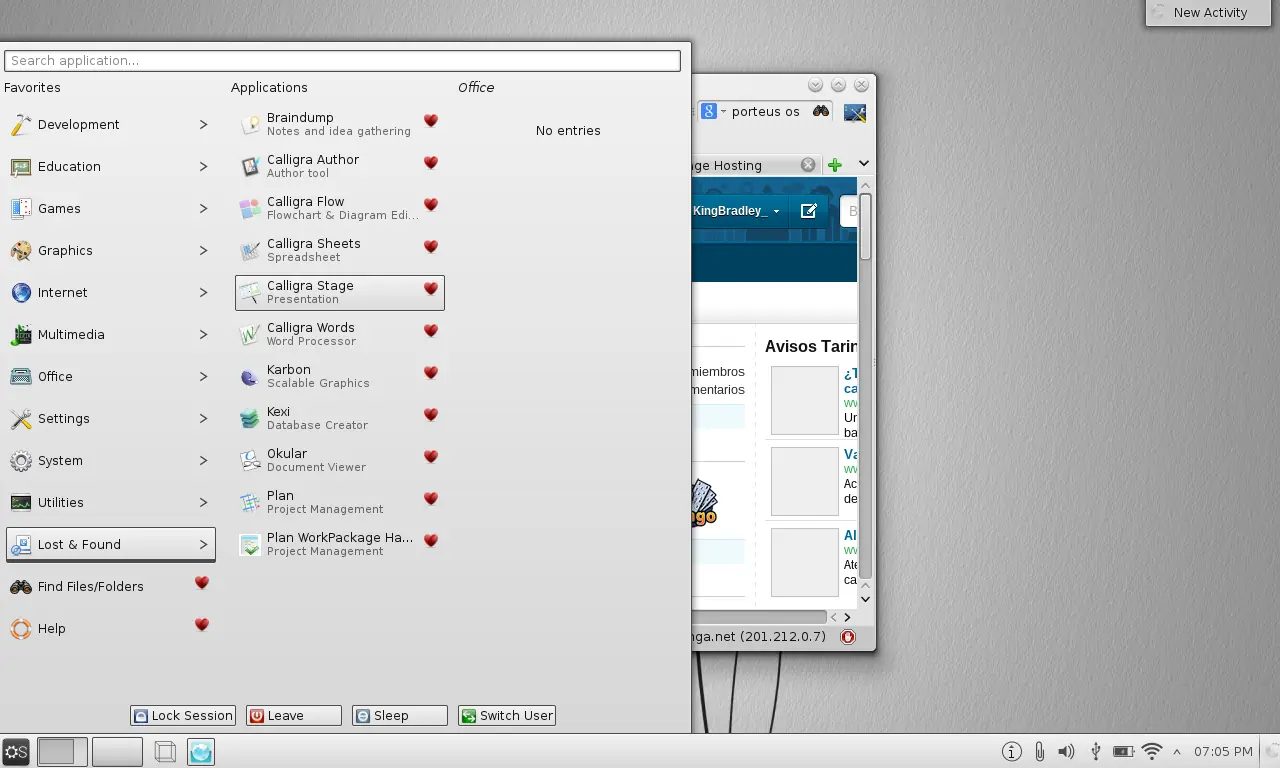Viewport: 1280px width, 768px height.
Task: Click the volume speaker tray icon
Action: point(1067,751)
